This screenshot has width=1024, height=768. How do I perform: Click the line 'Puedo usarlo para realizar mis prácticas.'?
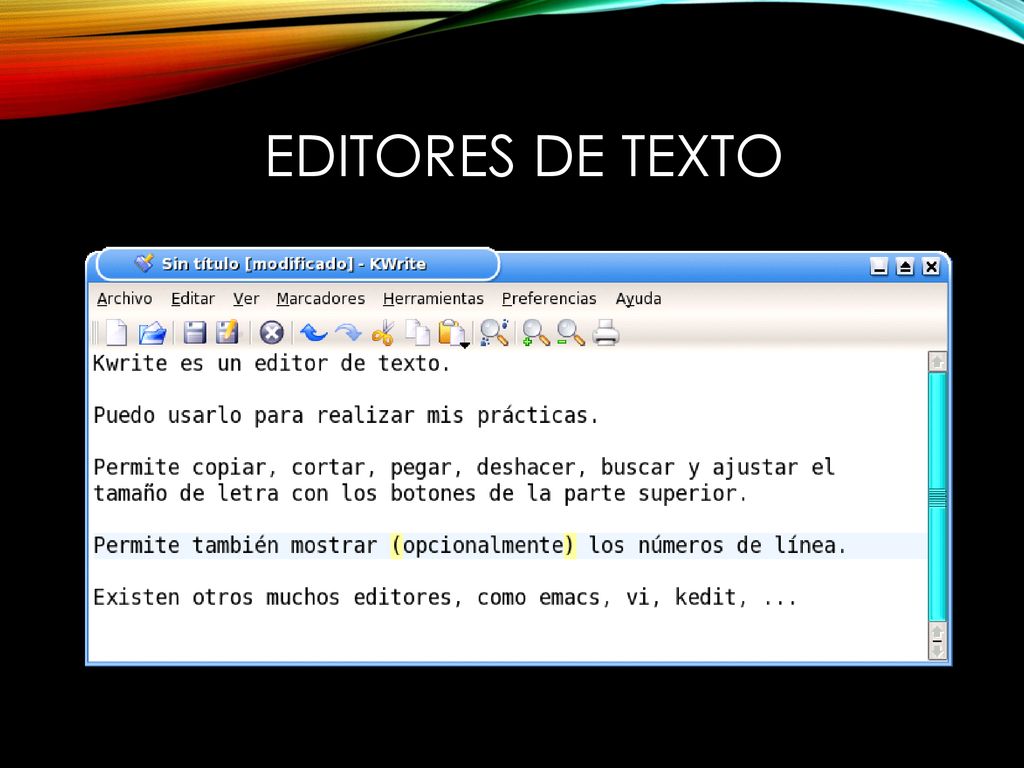point(346,415)
